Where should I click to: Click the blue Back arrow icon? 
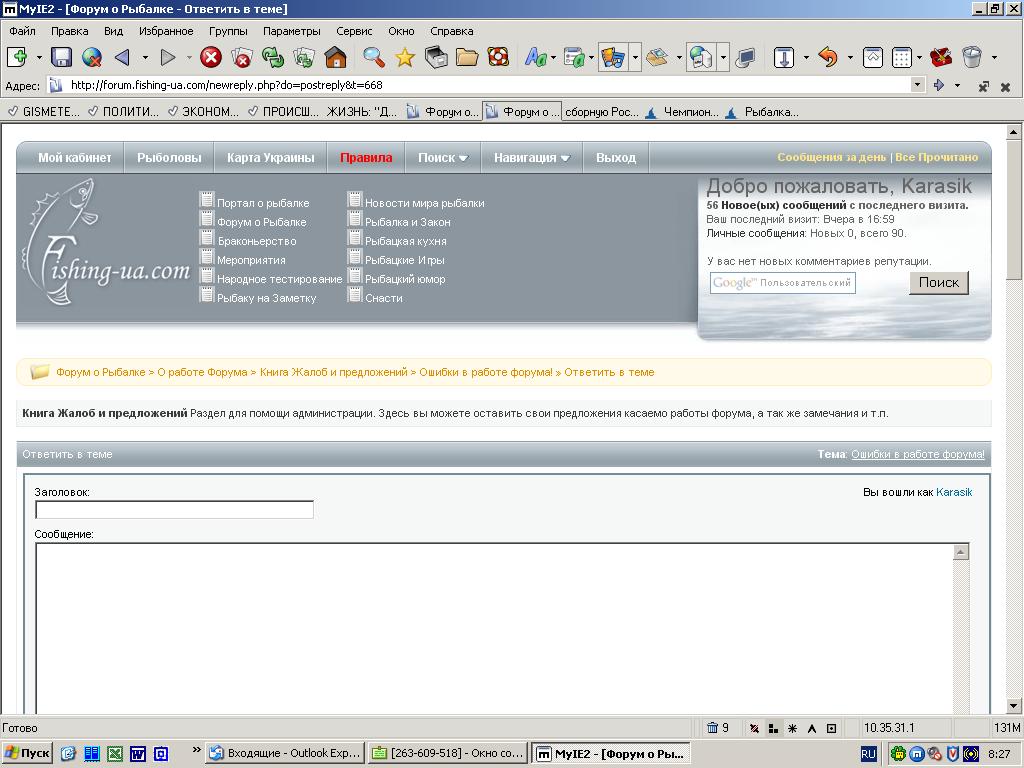[x=122, y=57]
